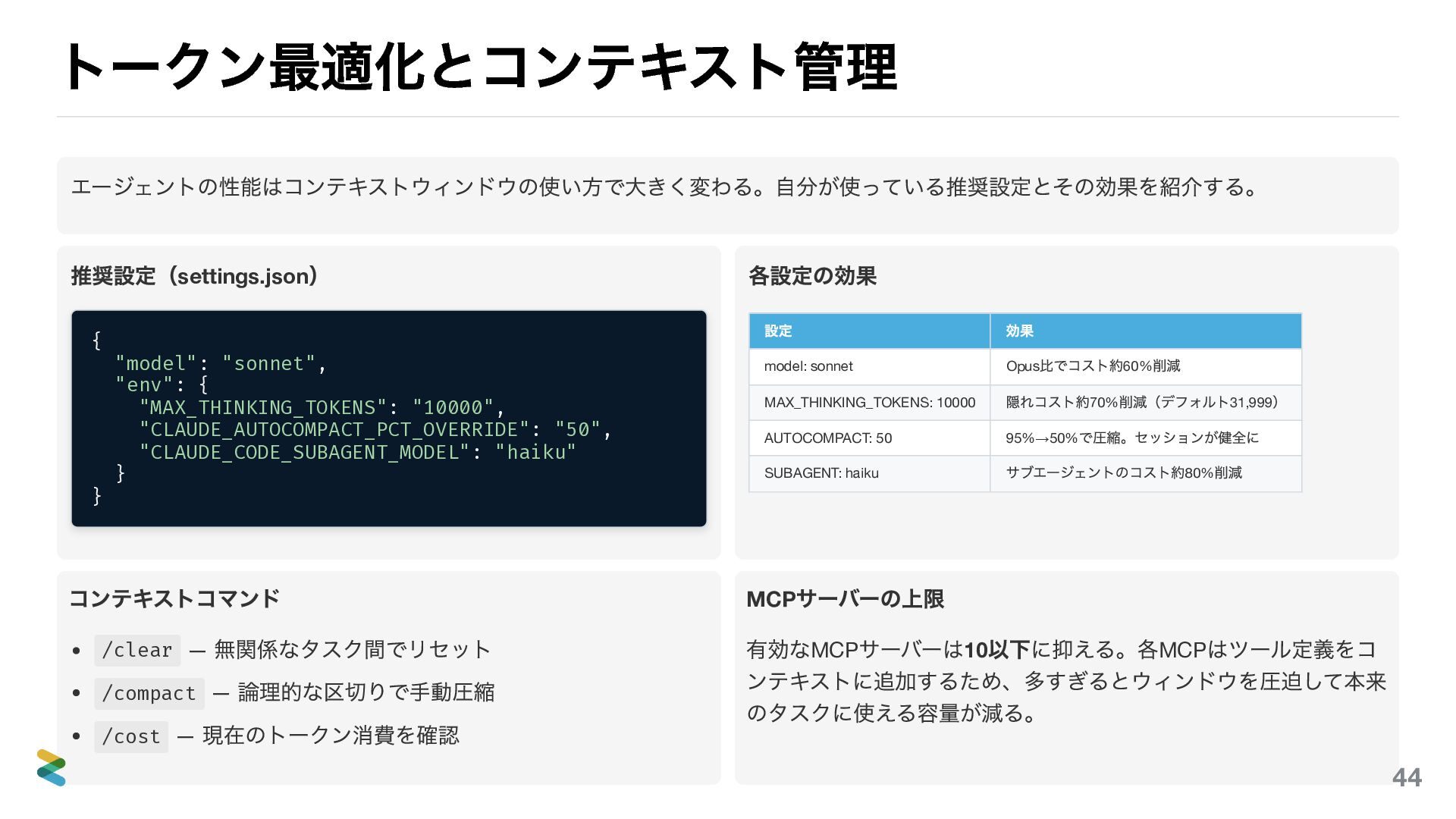The image size is (1456, 819).
Task: Click the 各設定の効果 heading
Action: [812, 276]
